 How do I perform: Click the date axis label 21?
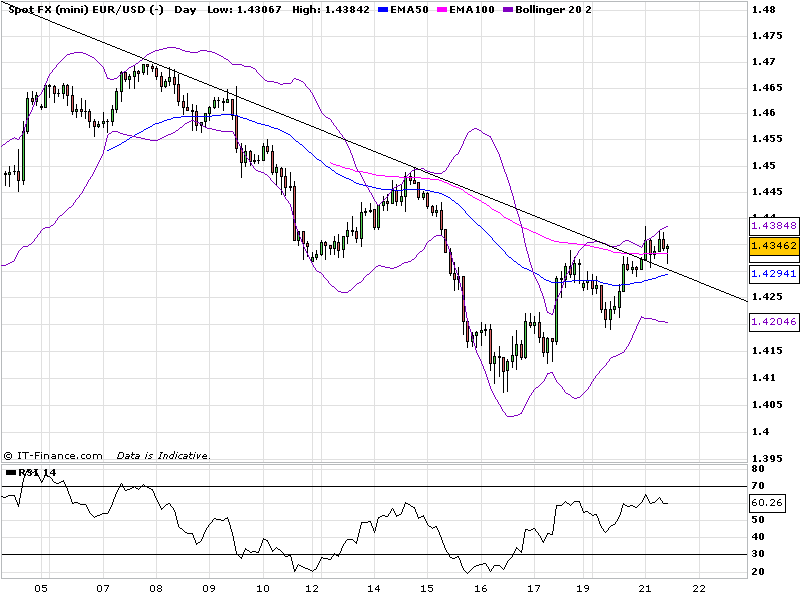tap(645, 588)
